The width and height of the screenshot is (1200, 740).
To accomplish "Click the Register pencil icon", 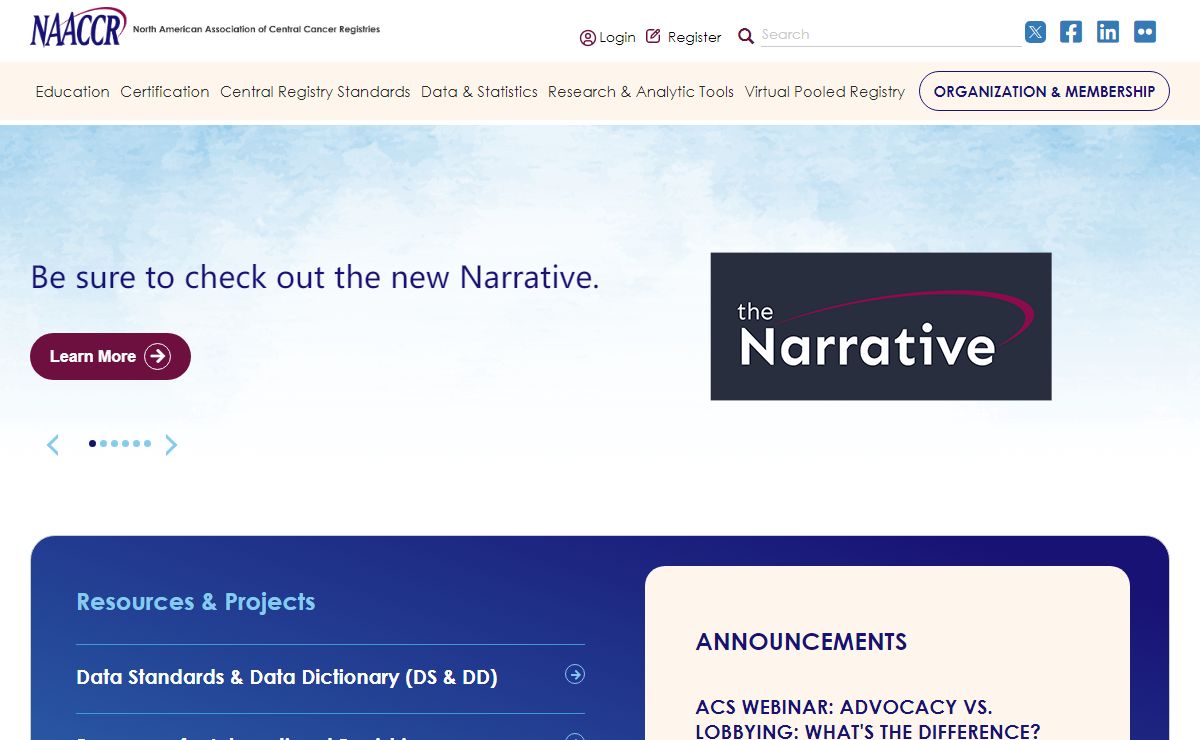I will 653,36.
